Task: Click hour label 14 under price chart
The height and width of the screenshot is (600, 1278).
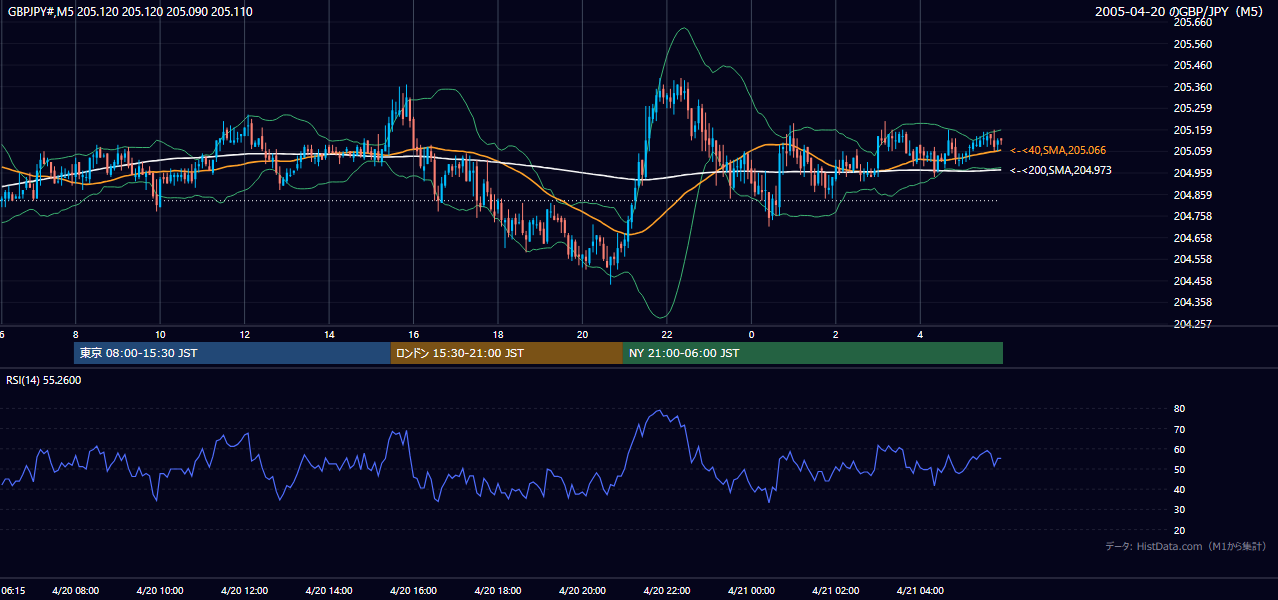Action: tap(329, 334)
